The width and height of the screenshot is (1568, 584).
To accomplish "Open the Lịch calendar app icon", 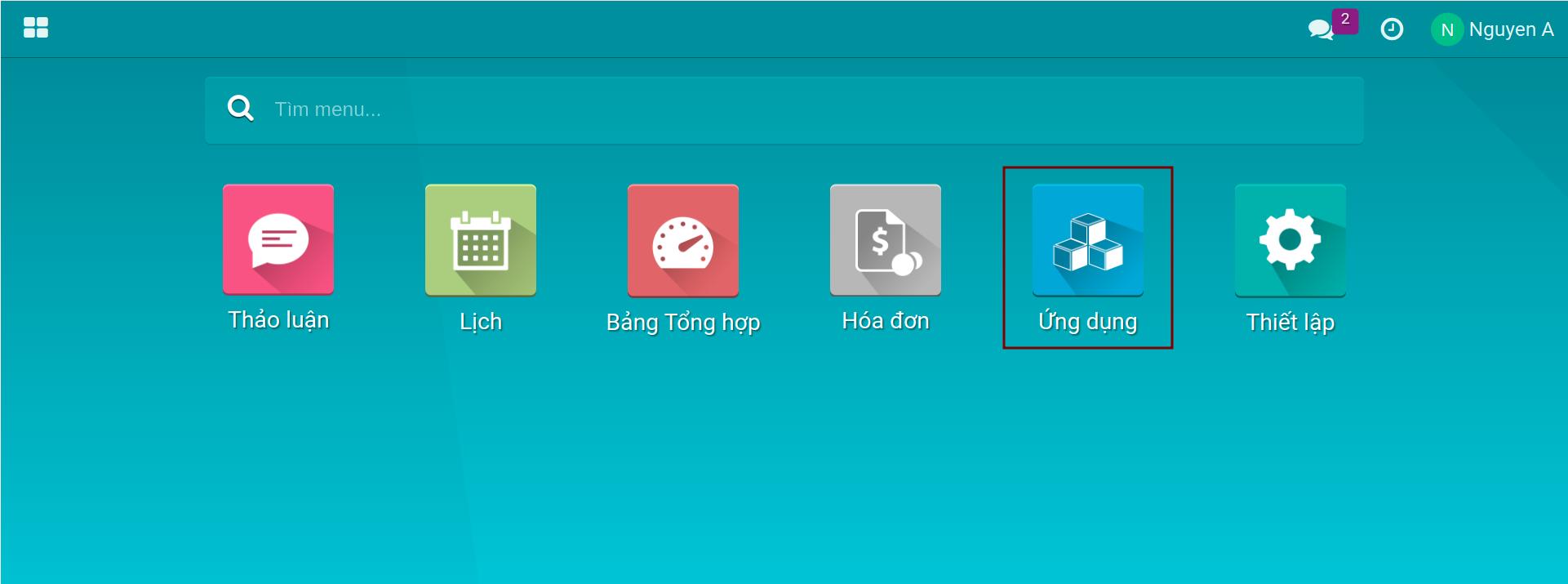I will click(x=481, y=239).
